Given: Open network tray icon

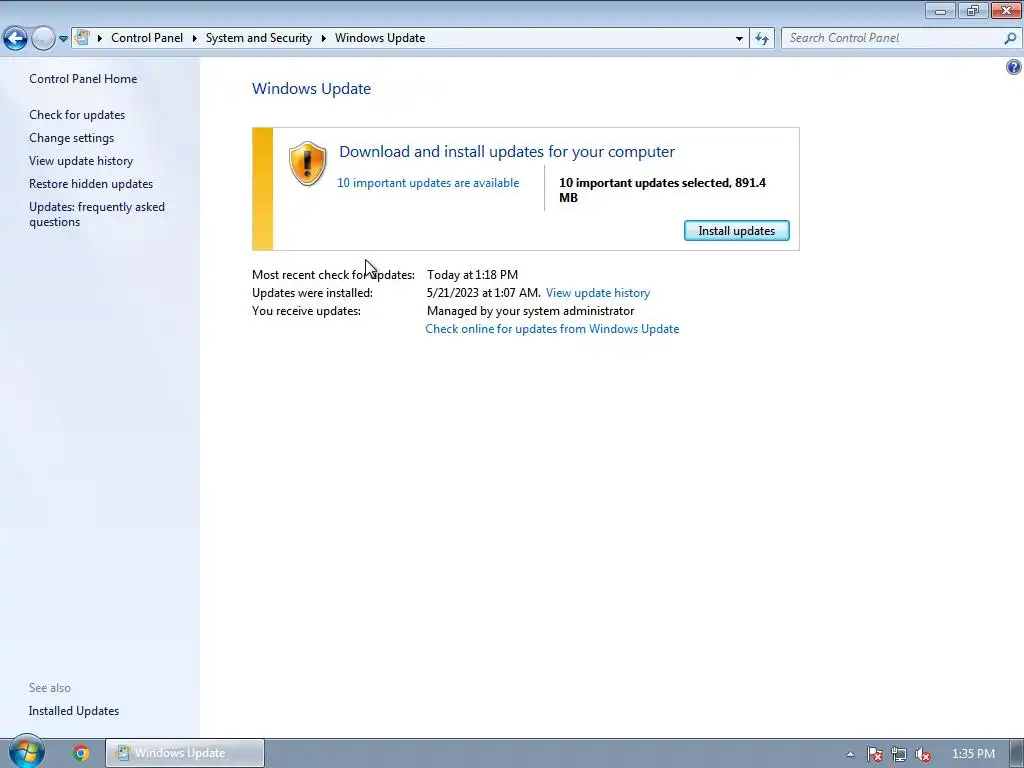Looking at the screenshot, I should 899,754.
